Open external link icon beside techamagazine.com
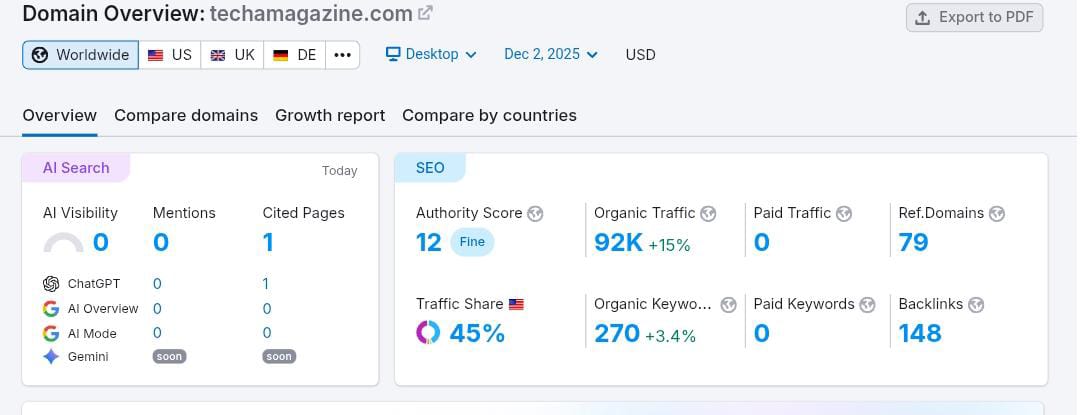This screenshot has height=415, width=1080. click(425, 14)
